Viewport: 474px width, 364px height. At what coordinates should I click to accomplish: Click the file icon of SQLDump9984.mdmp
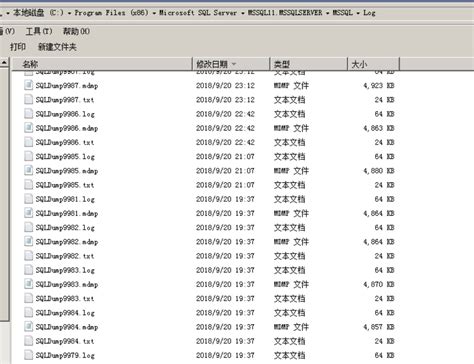pos(29,327)
